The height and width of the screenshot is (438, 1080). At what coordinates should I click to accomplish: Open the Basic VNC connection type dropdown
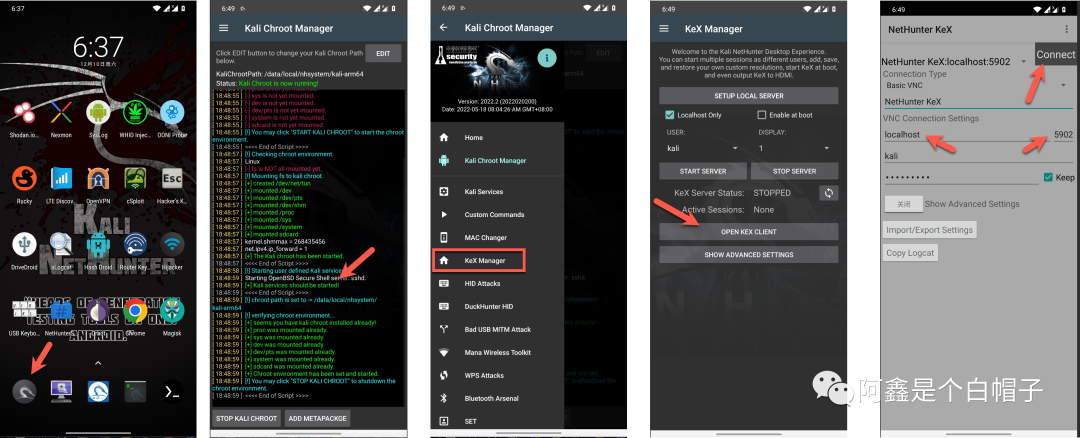pos(977,85)
